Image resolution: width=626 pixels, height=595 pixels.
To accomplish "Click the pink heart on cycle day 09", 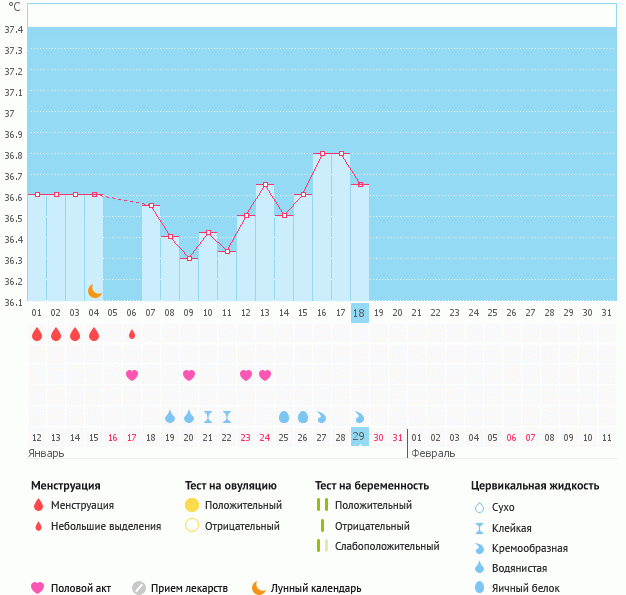I will point(189,375).
